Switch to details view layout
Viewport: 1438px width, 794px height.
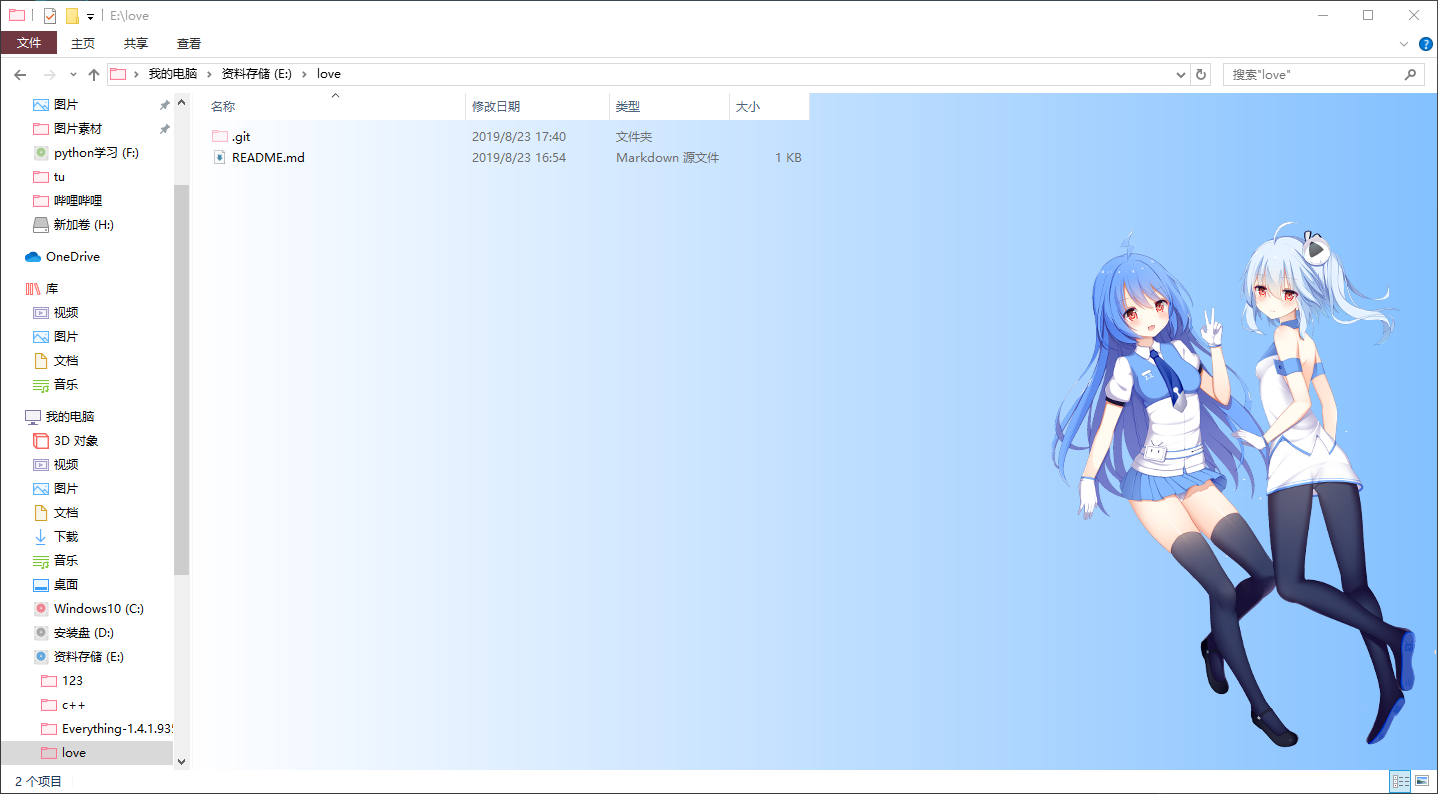(1400, 781)
